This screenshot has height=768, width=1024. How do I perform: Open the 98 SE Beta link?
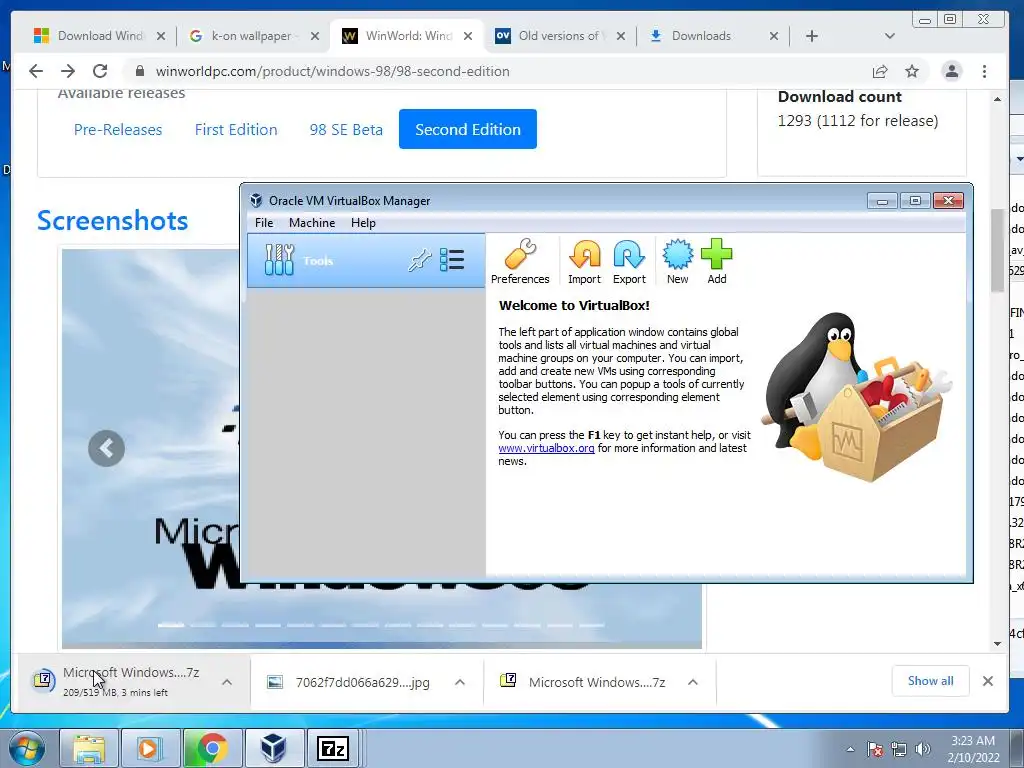click(x=346, y=129)
